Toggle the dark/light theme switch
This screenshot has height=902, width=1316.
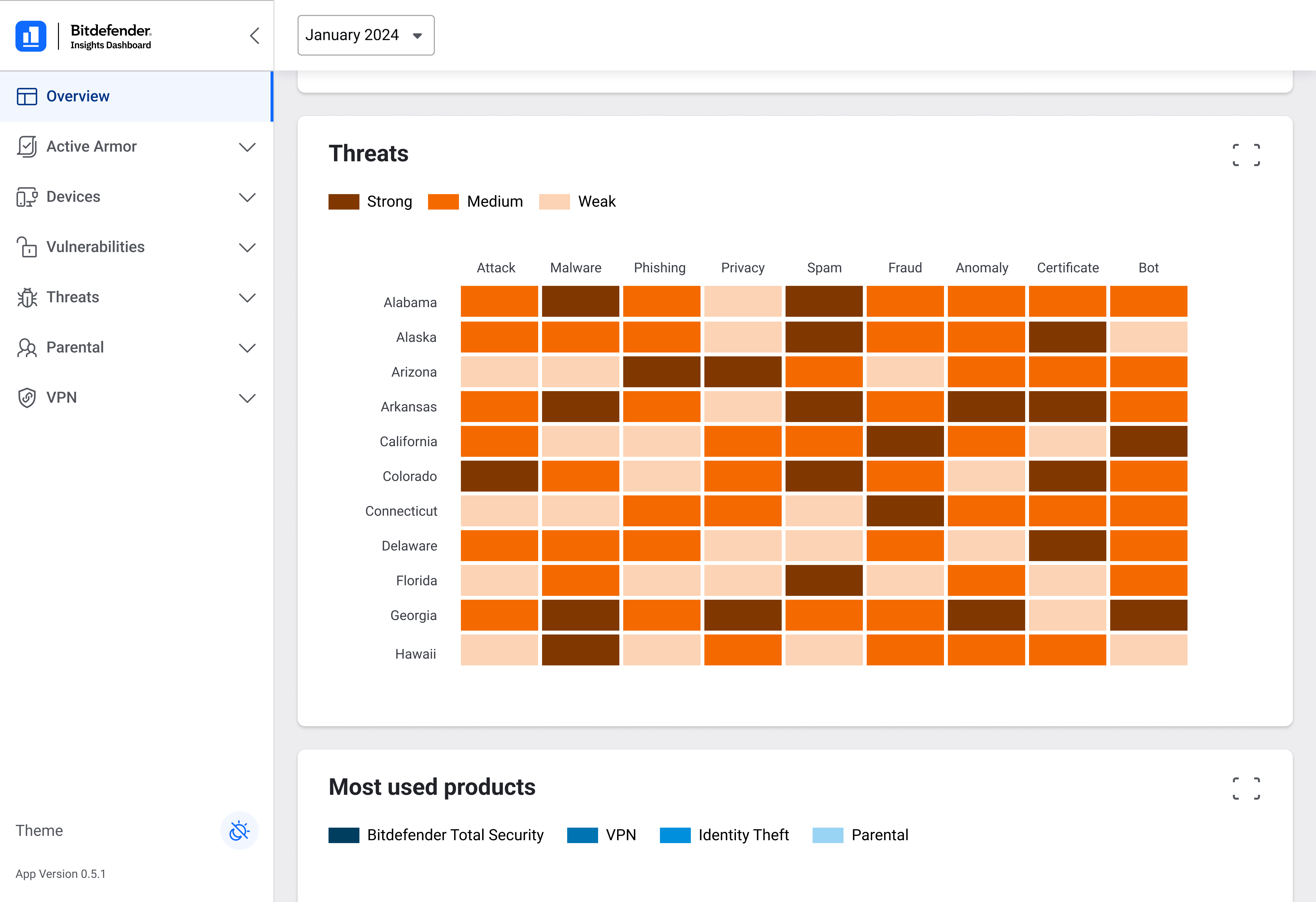240,831
